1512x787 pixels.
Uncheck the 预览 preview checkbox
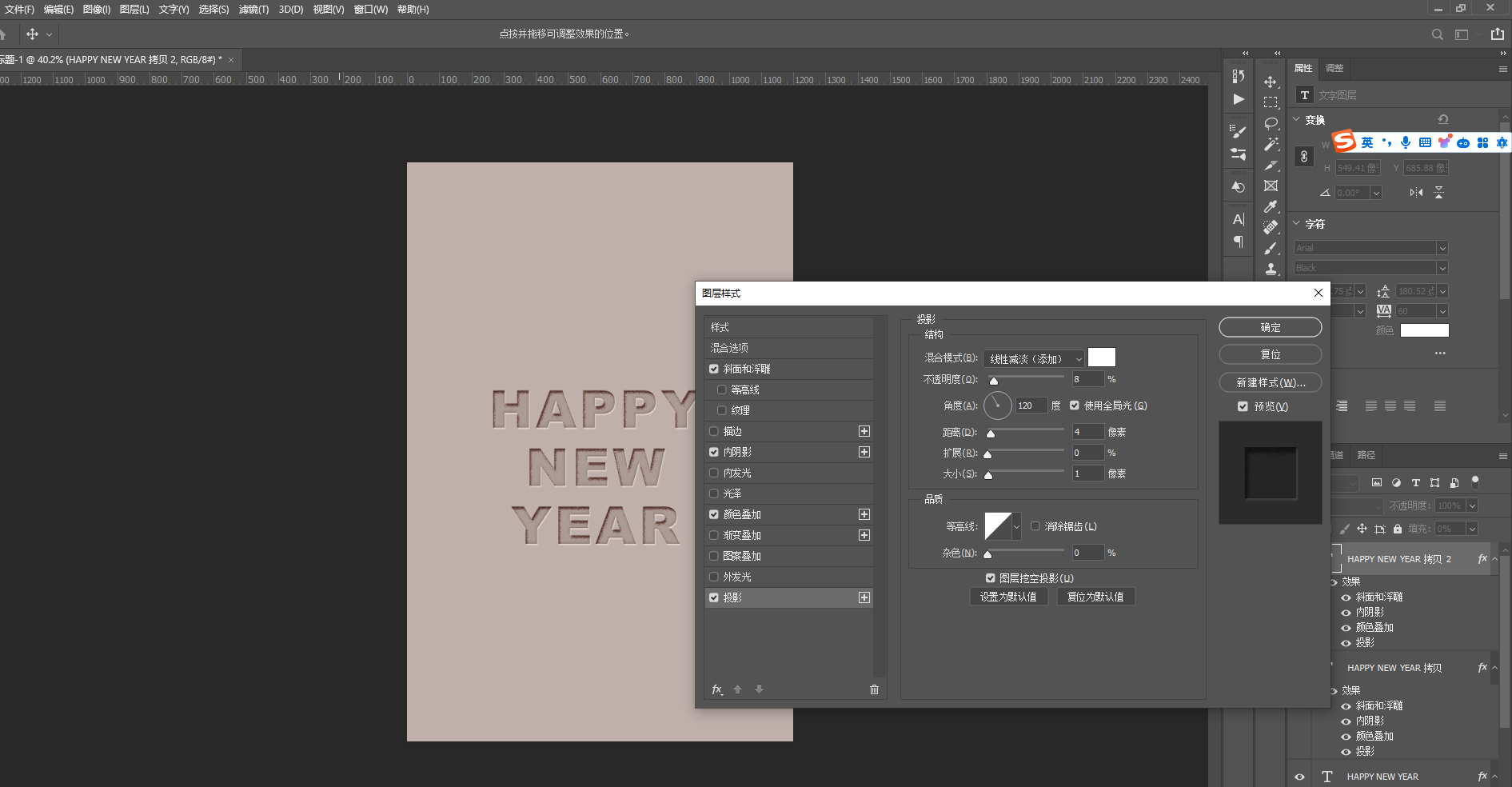(1243, 406)
